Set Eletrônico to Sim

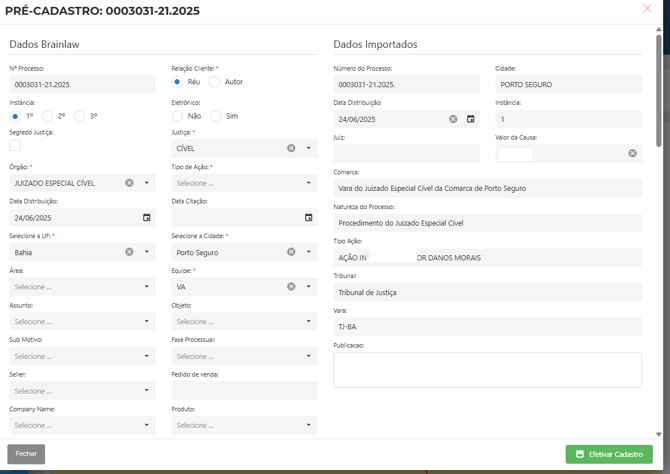click(x=215, y=116)
